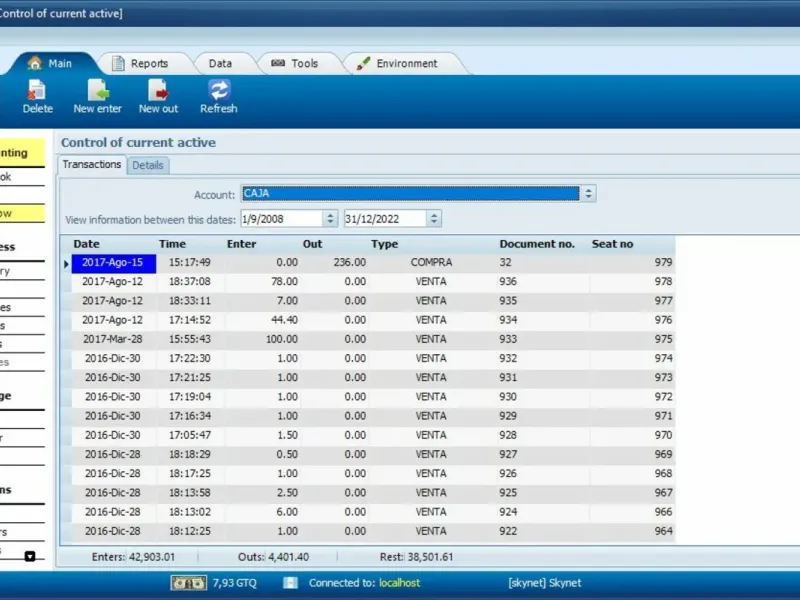Click the 2.50 enter value
The width and height of the screenshot is (800, 600).
(x=287, y=493)
